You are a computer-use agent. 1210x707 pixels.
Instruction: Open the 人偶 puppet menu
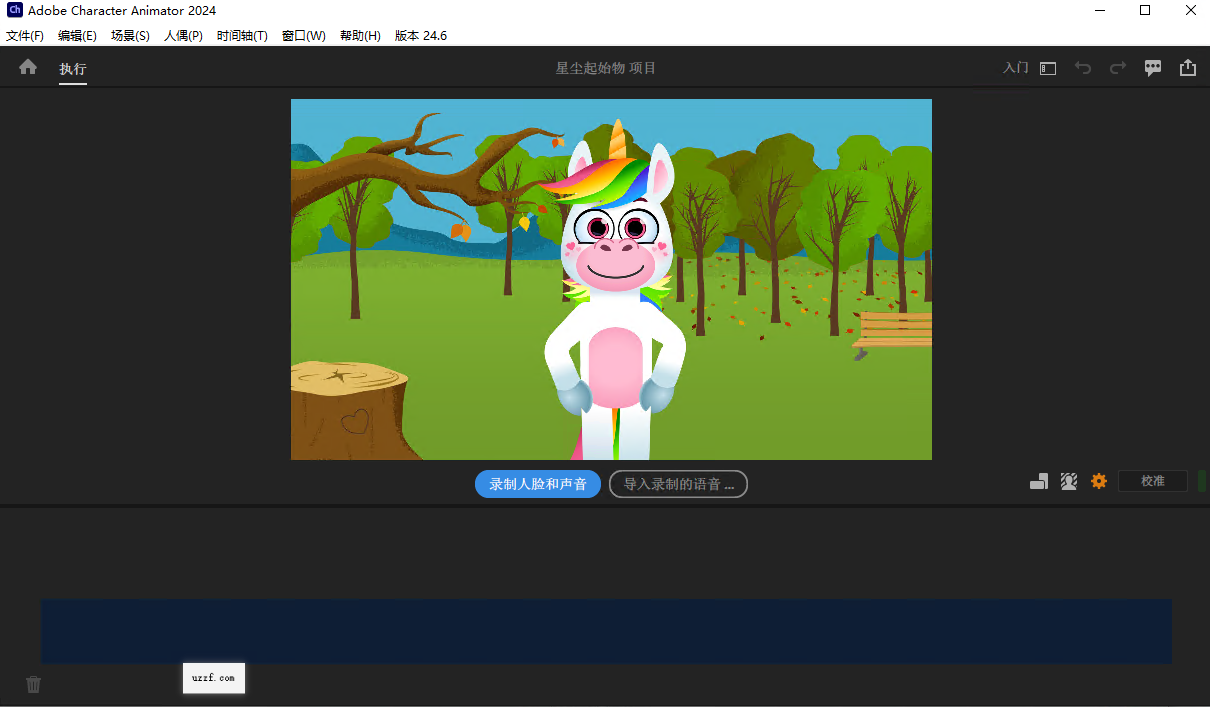pyautogui.click(x=183, y=35)
